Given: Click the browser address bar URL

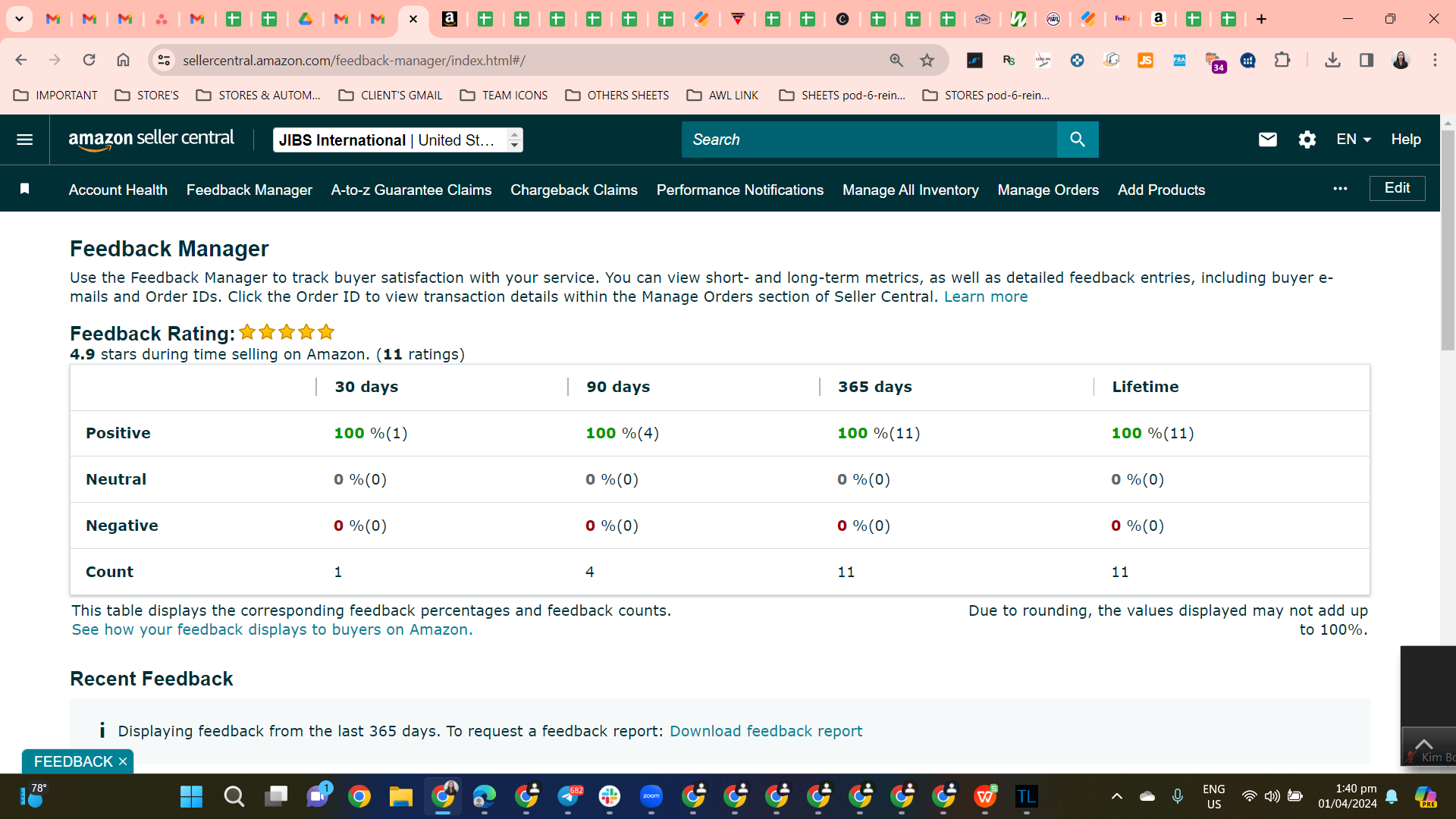Looking at the screenshot, I should (354, 60).
